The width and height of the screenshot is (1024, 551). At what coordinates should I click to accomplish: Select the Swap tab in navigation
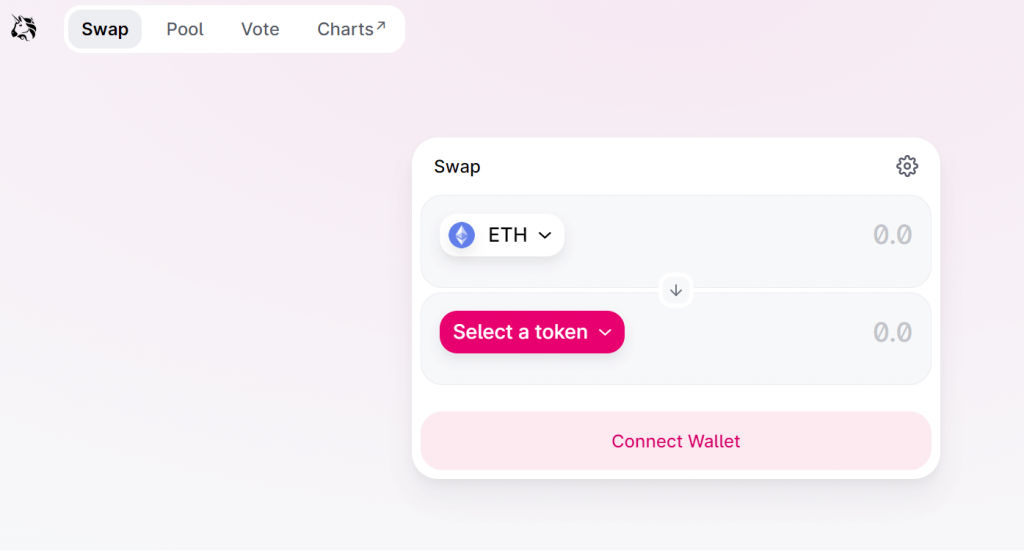pyautogui.click(x=105, y=29)
